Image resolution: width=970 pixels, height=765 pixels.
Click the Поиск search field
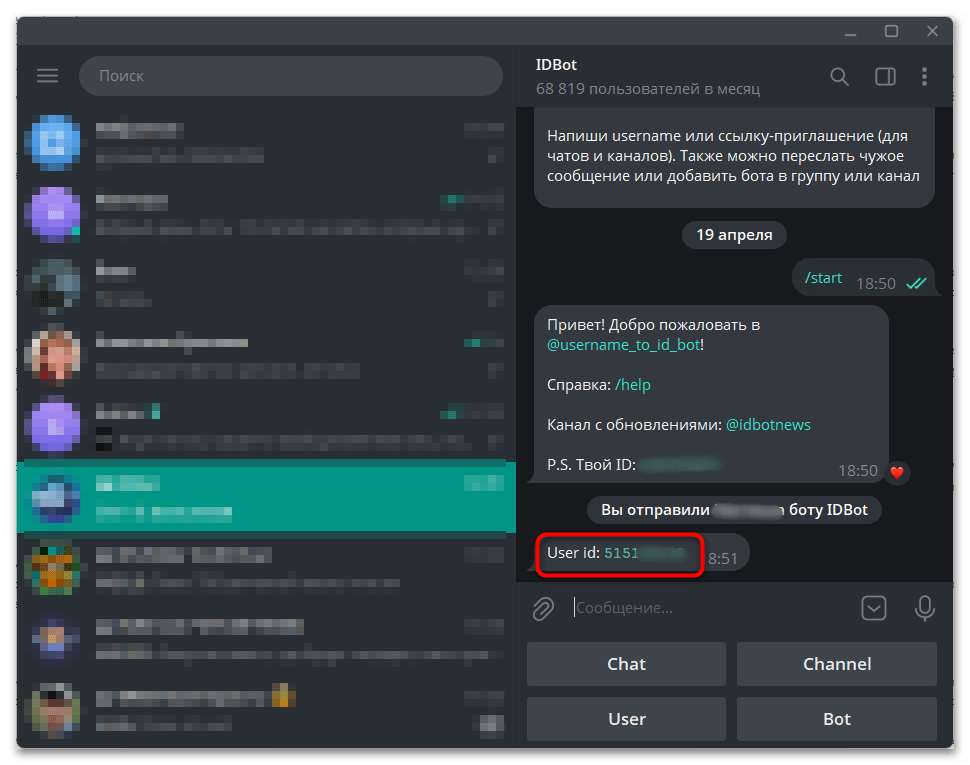pyautogui.click(x=291, y=75)
